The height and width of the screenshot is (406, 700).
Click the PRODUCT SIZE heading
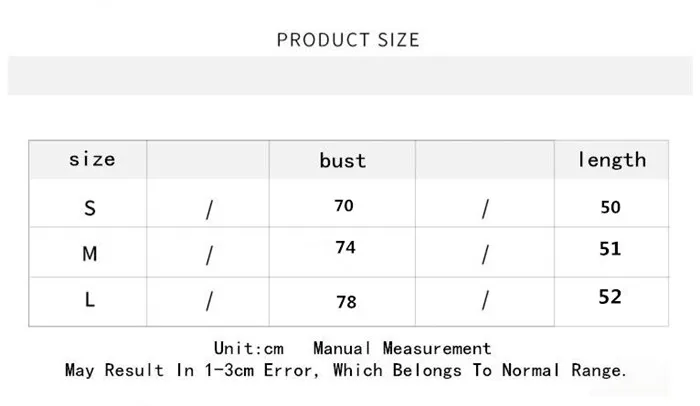(x=348, y=40)
